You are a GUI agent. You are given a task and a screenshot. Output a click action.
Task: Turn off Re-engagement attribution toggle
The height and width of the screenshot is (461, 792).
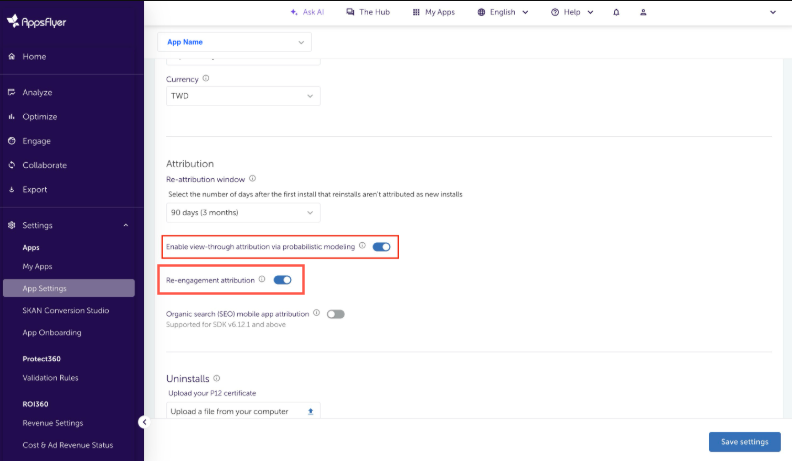pyautogui.click(x=282, y=280)
